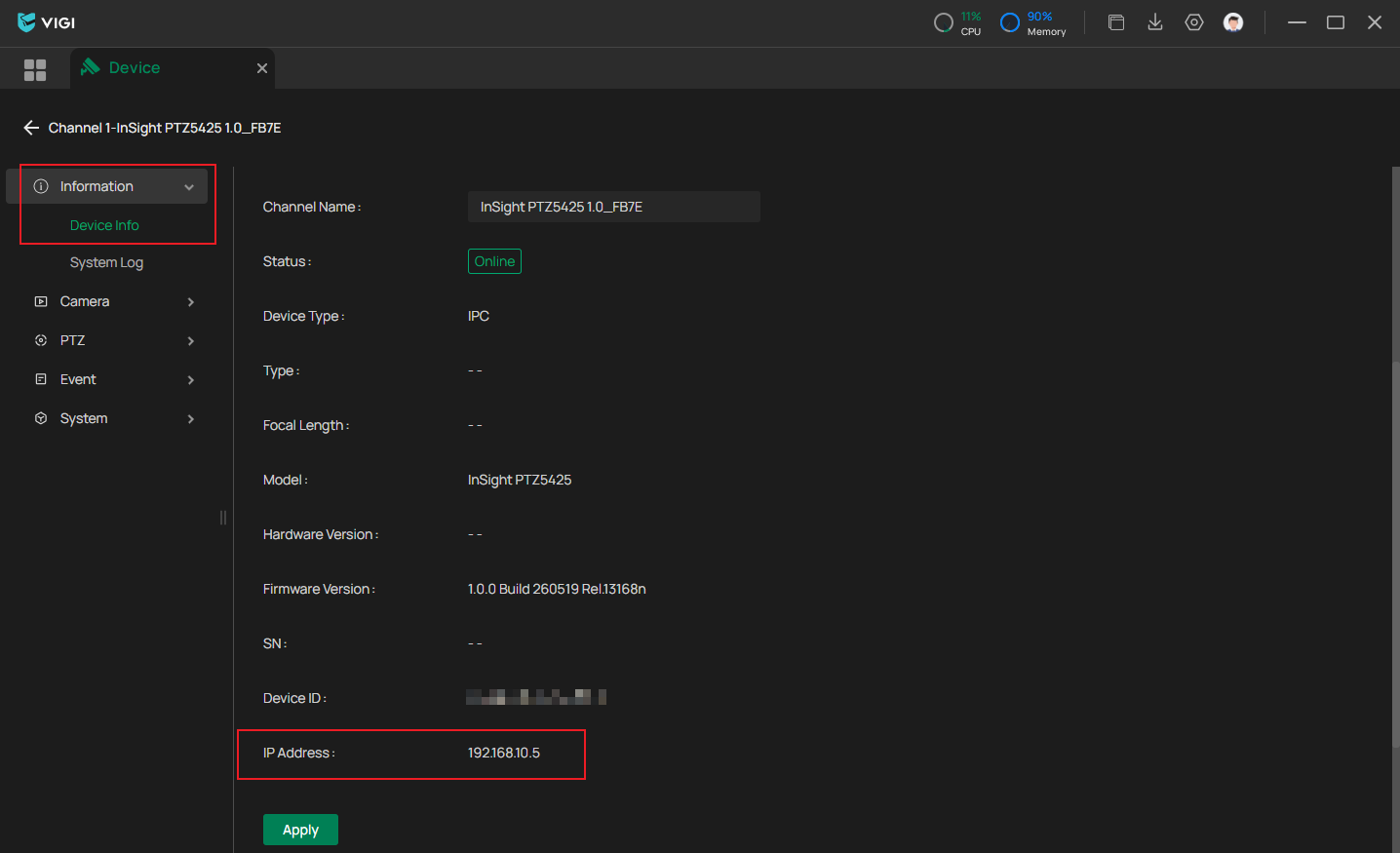Open settings hexagon gear icon
The height and width of the screenshot is (853, 1400).
pos(1194,22)
